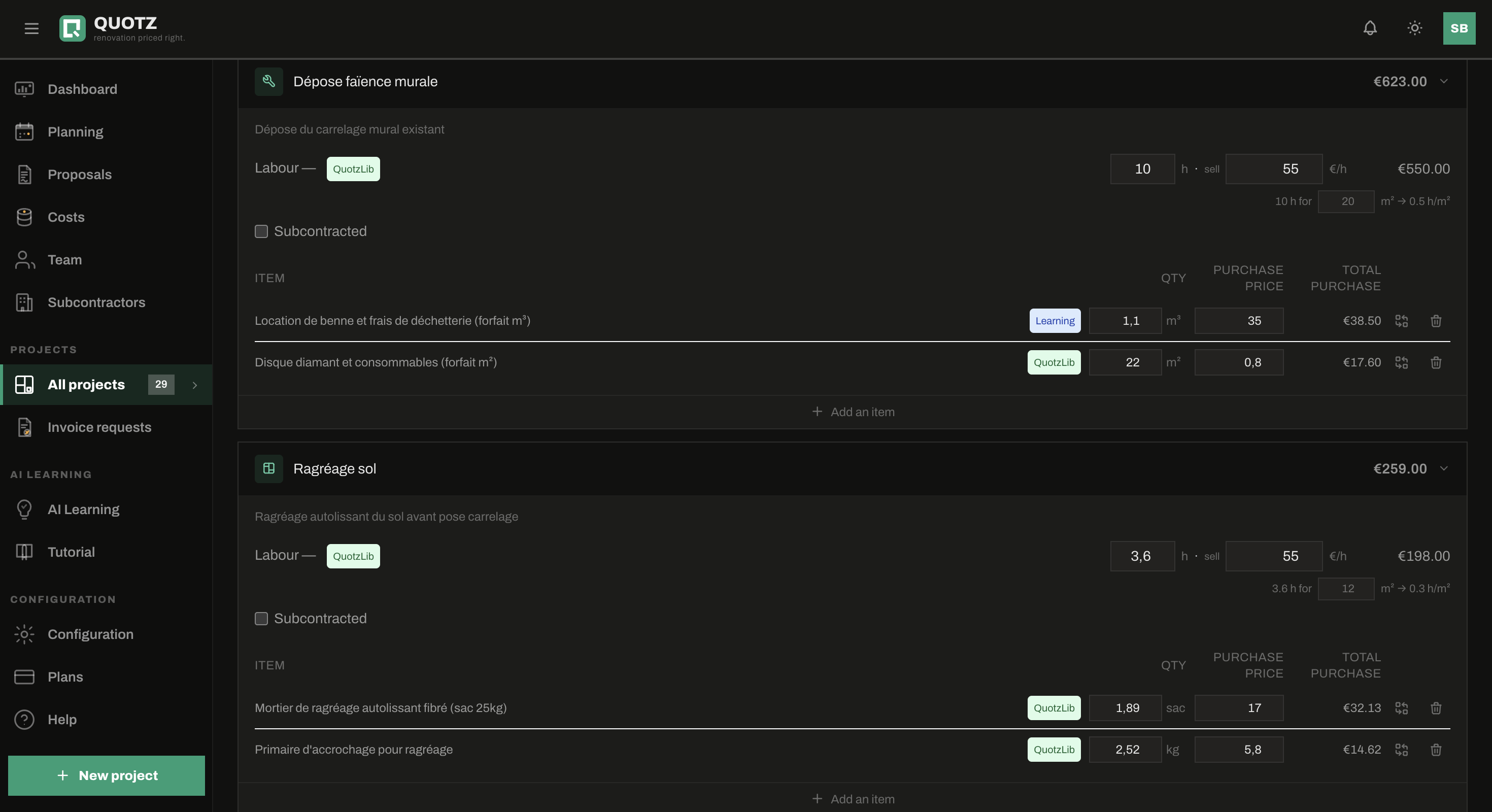Open the Configuration settings

click(106, 634)
